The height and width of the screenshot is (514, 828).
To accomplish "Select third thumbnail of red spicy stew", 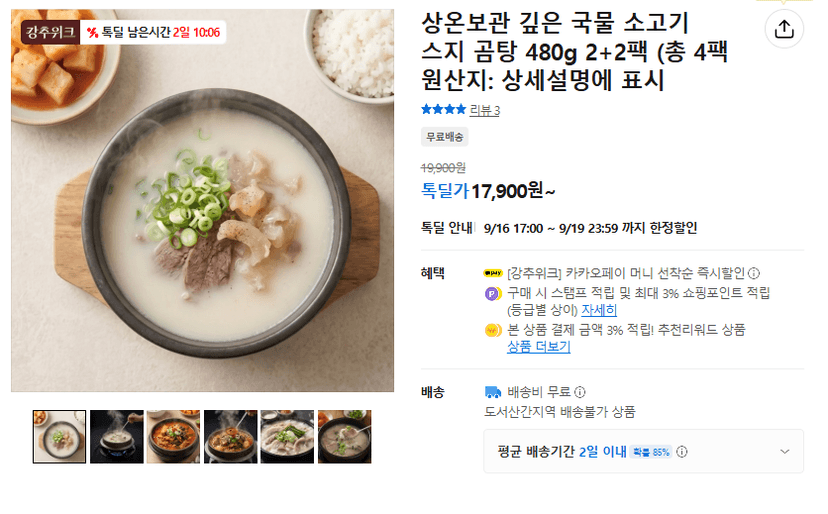I will (173, 437).
